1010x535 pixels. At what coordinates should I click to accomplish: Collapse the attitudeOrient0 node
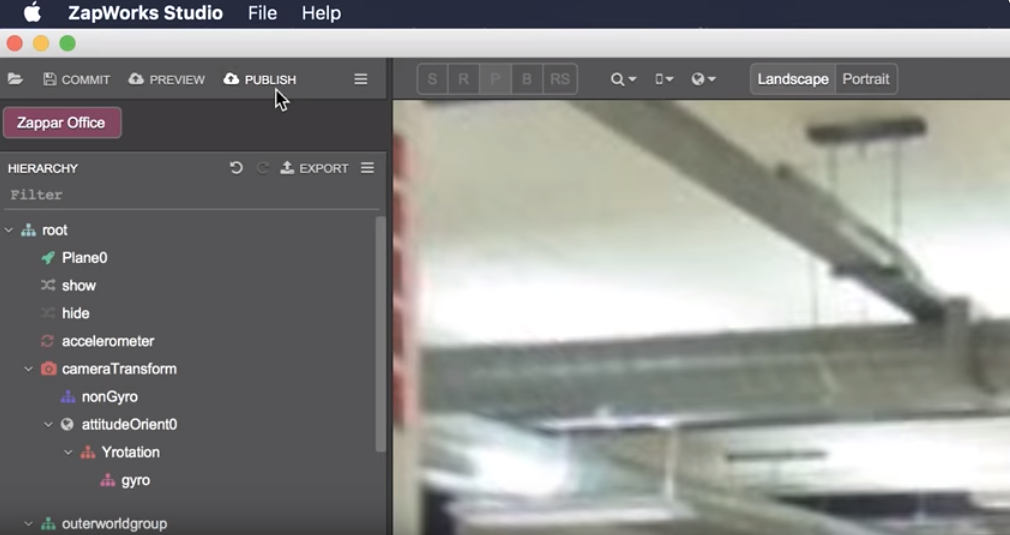48,424
